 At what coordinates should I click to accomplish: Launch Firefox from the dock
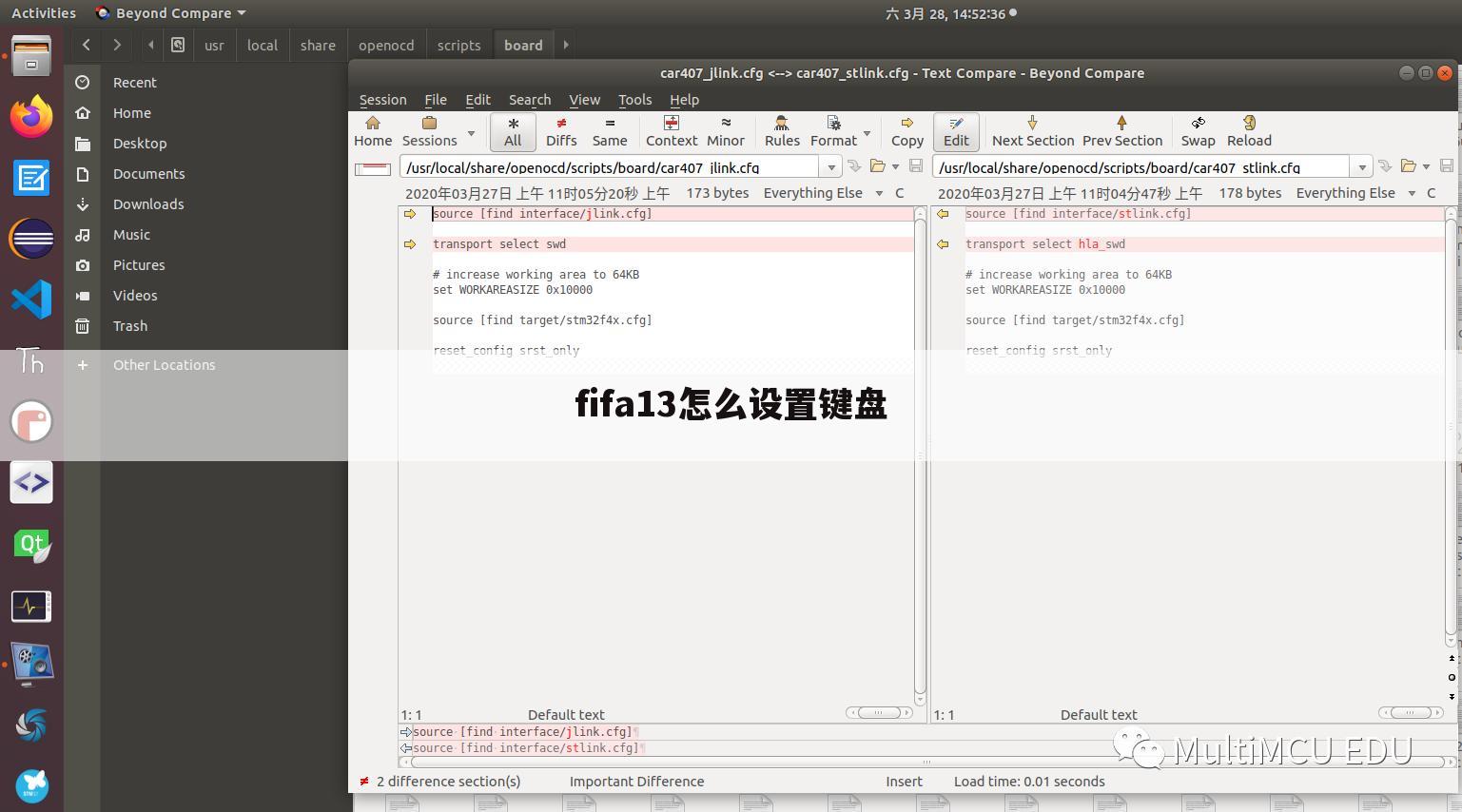point(31,116)
